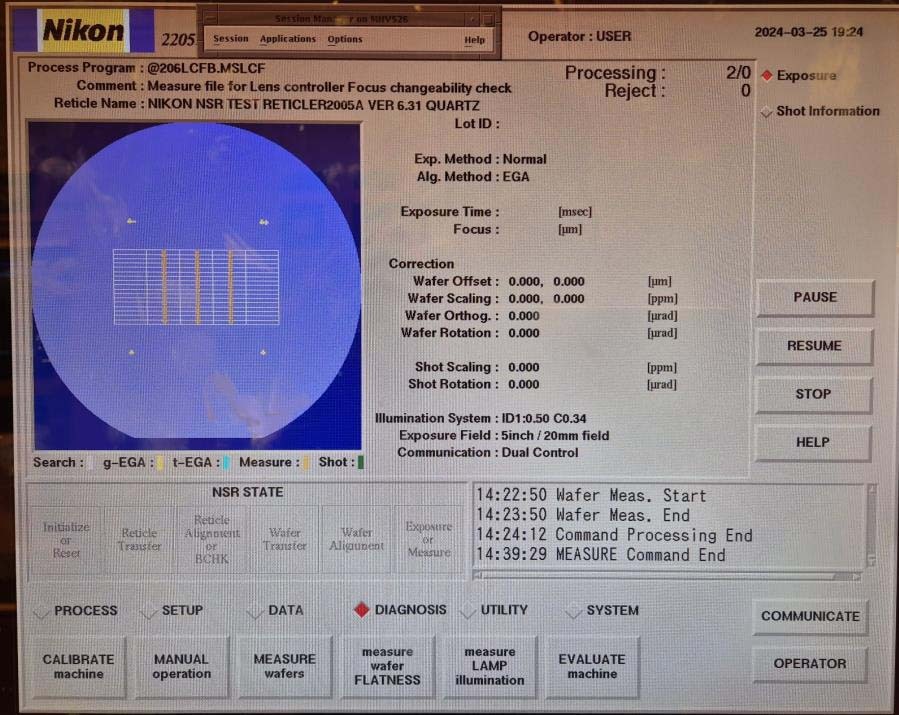
Task: Open the Options menu
Action: point(345,39)
